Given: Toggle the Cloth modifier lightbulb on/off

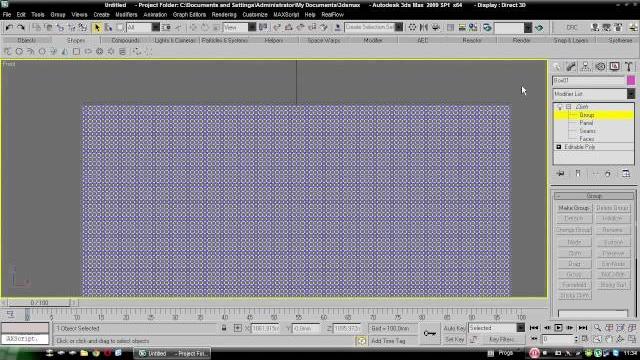Looking at the screenshot, I should pos(560,107).
